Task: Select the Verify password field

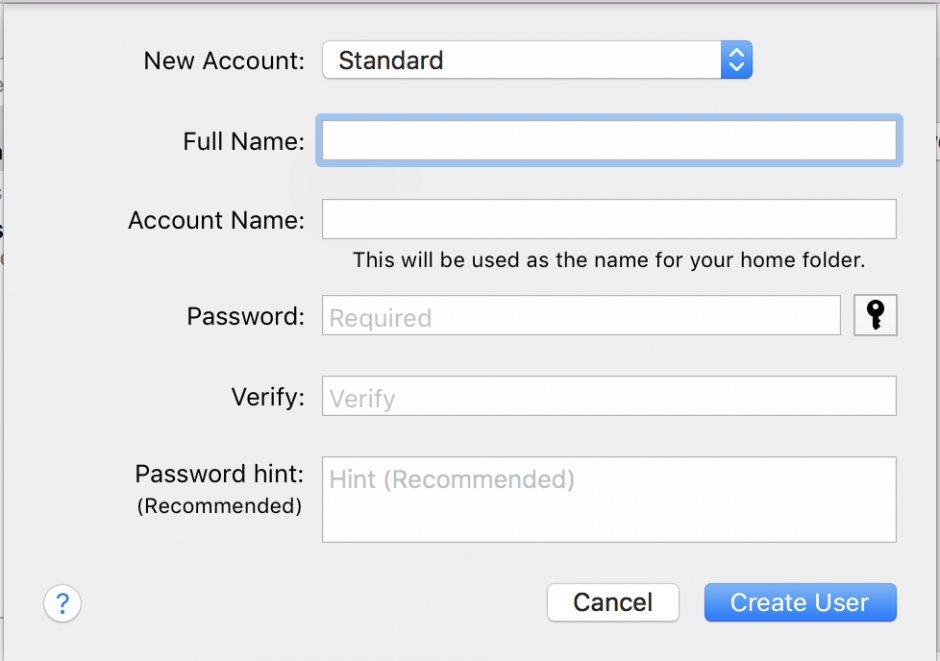Action: coord(608,396)
